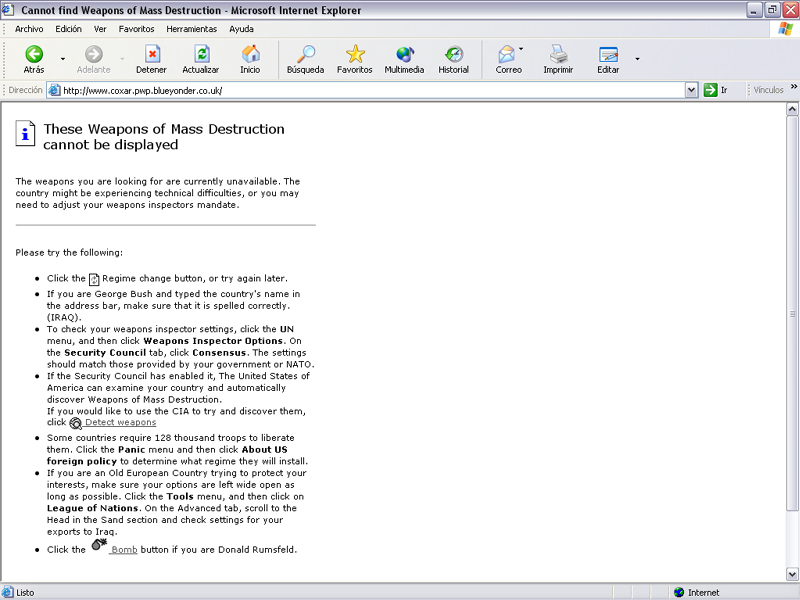Expand the Editar button dropdown arrow
800x600 pixels.
637,59
